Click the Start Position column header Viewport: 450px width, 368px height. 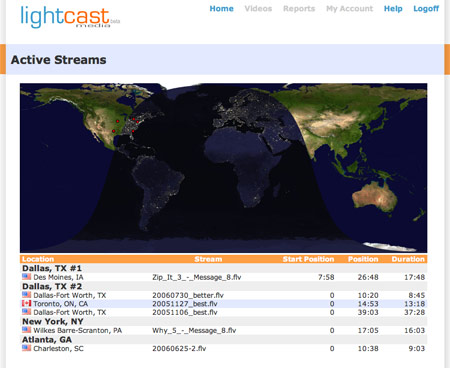(x=308, y=259)
